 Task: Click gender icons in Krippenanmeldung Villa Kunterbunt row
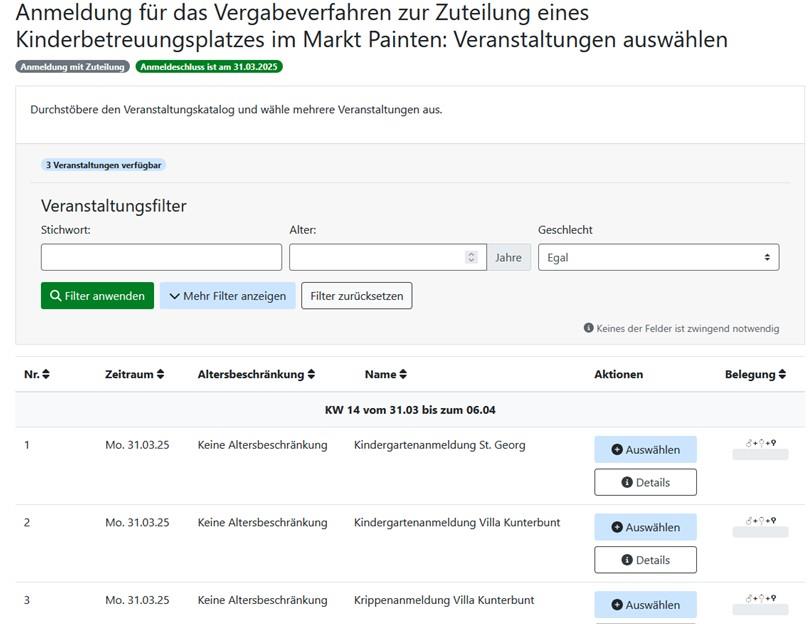pyautogui.click(x=761, y=598)
